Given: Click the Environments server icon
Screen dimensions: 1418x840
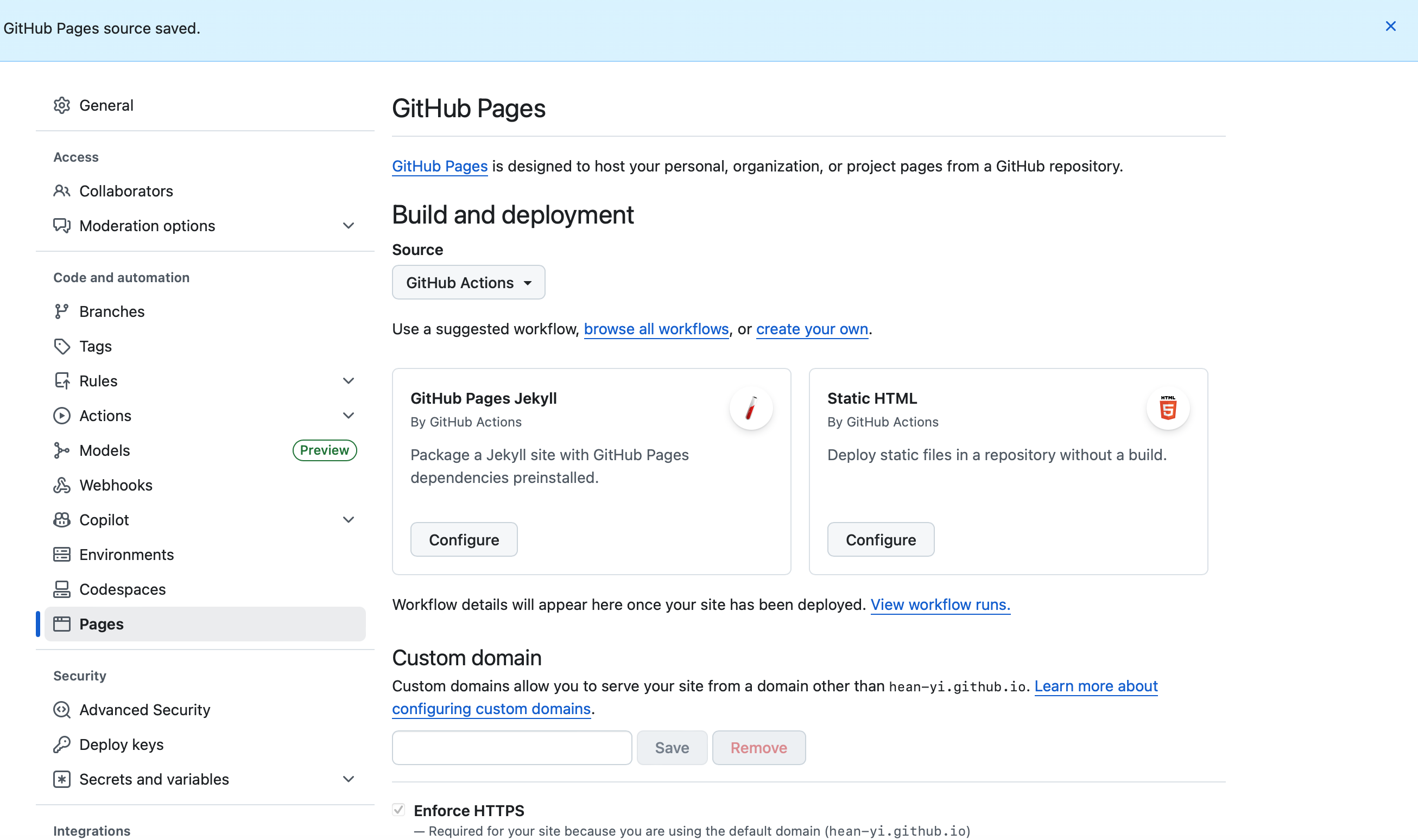Looking at the screenshot, I should point(62,555).
